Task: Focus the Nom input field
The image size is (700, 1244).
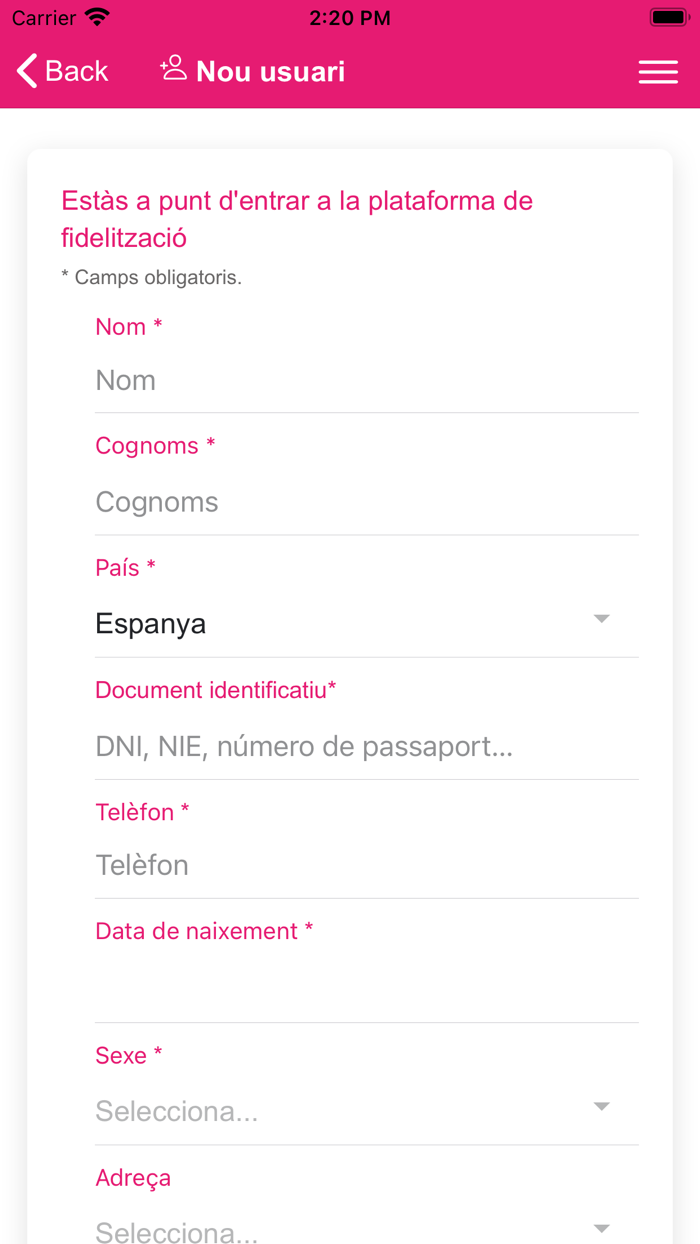Action: point(366,381)
